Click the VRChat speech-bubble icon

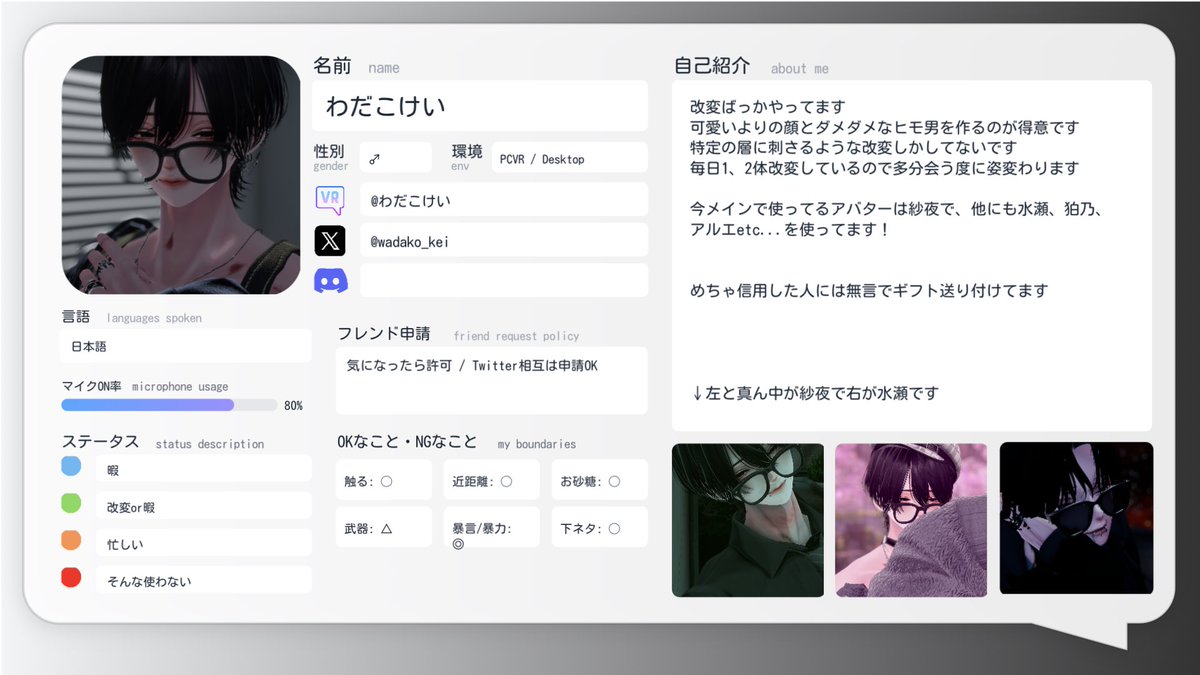tap(330, 200)
